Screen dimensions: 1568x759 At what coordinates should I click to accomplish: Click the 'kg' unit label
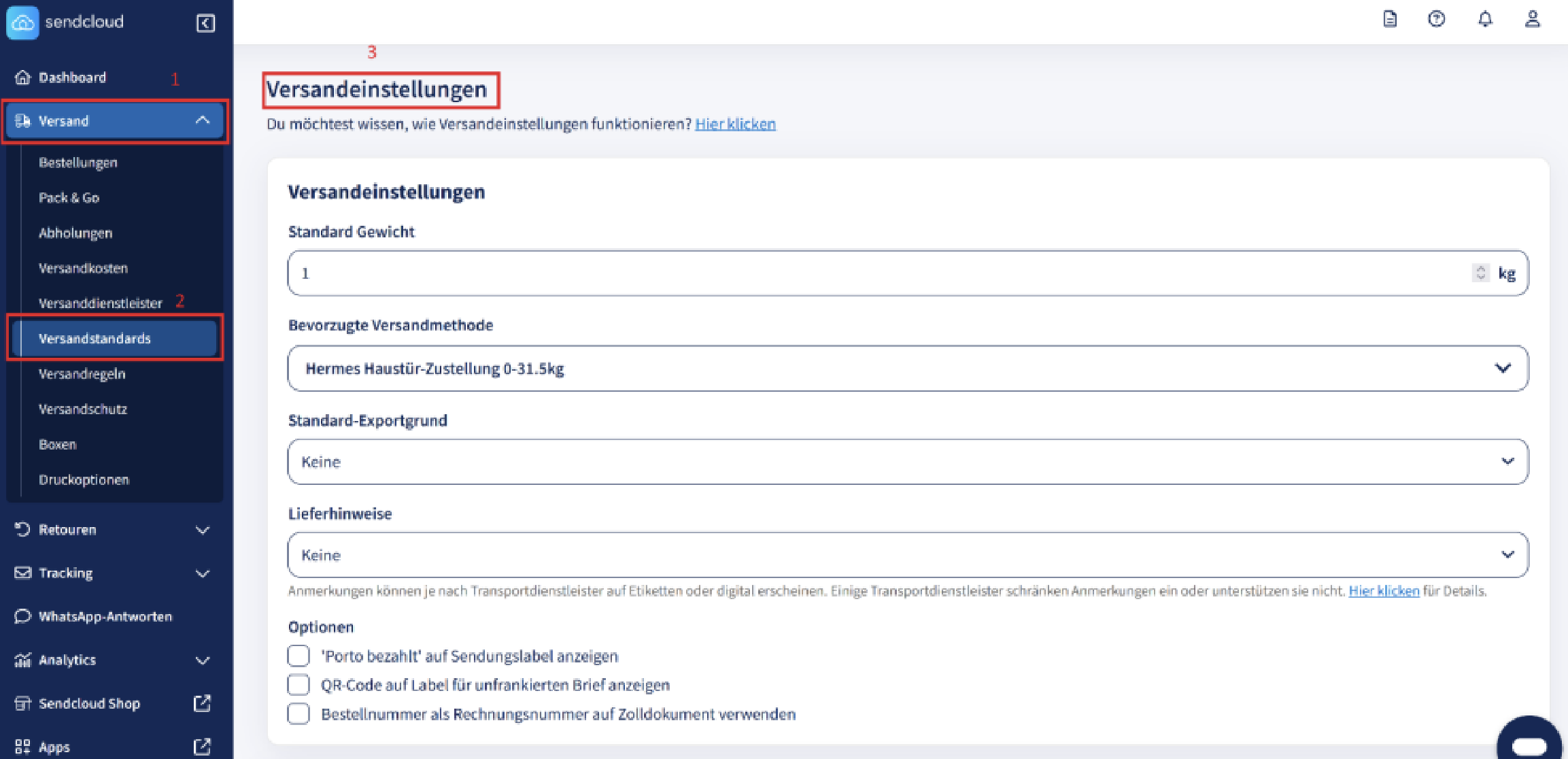(1507, 273)
